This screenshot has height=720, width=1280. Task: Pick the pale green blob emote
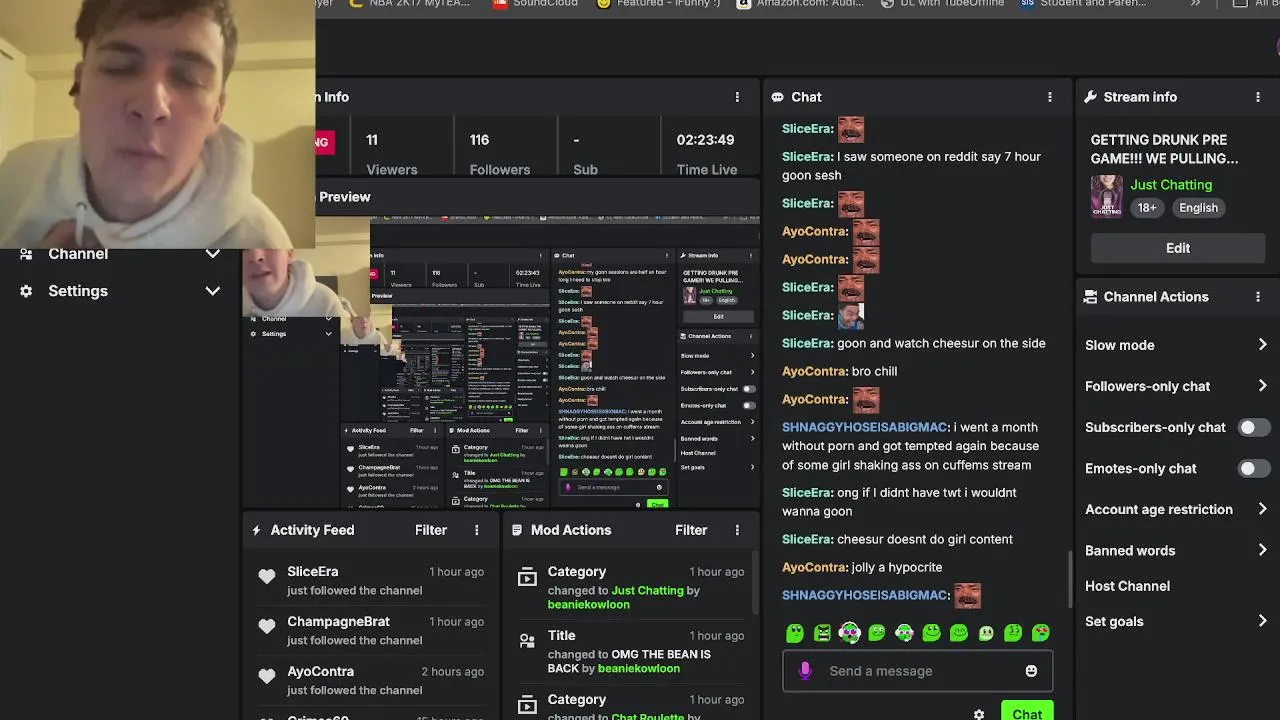(986, 633)
